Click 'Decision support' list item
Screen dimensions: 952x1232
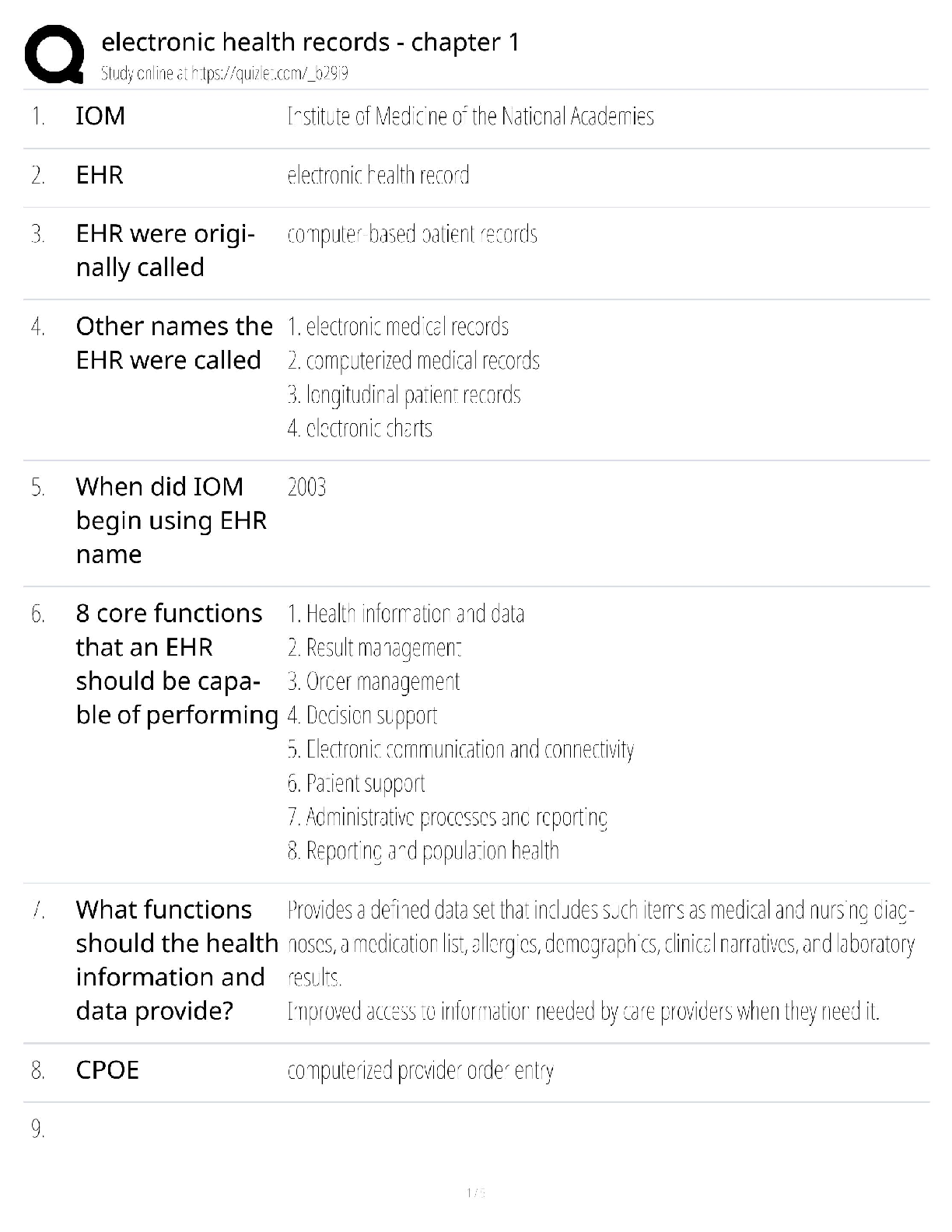(x=362, y=716)
